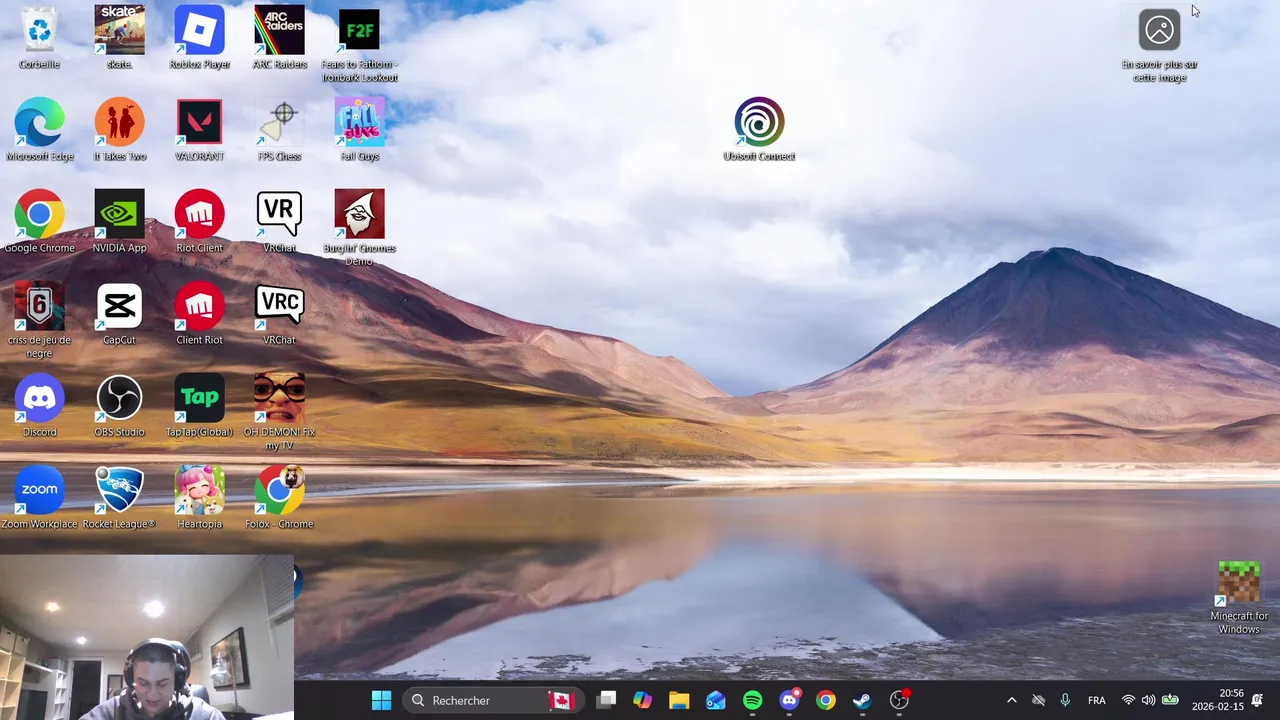Select the Google Chrome desktop shortcut
The image size is (1280, 720).
39,222
